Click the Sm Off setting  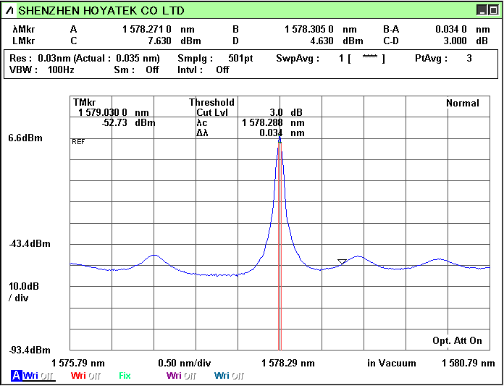[x=136, y=70]
